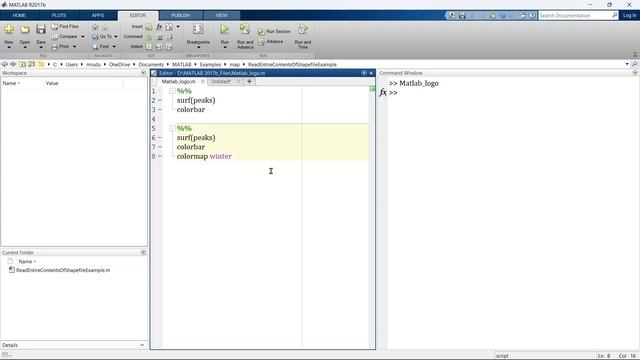Collapse code section at line 5
Image resolution: width=640 pixels, height=360 pixels.
[172, 128]
